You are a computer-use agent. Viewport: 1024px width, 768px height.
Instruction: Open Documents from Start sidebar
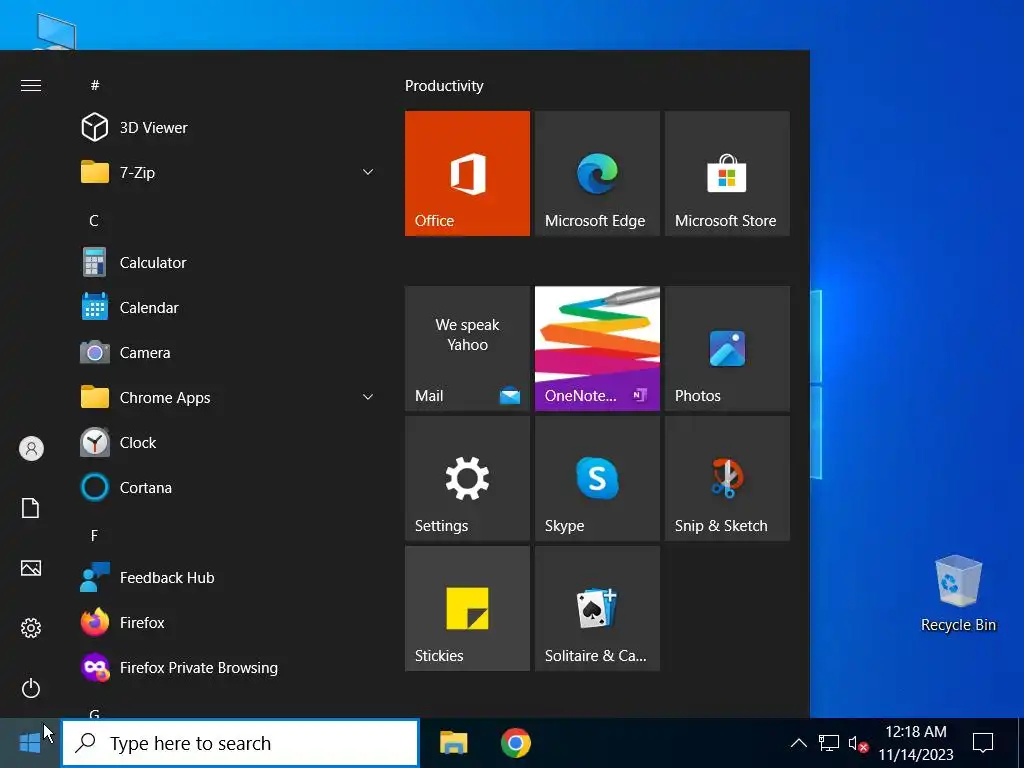[x=31, y=508]
